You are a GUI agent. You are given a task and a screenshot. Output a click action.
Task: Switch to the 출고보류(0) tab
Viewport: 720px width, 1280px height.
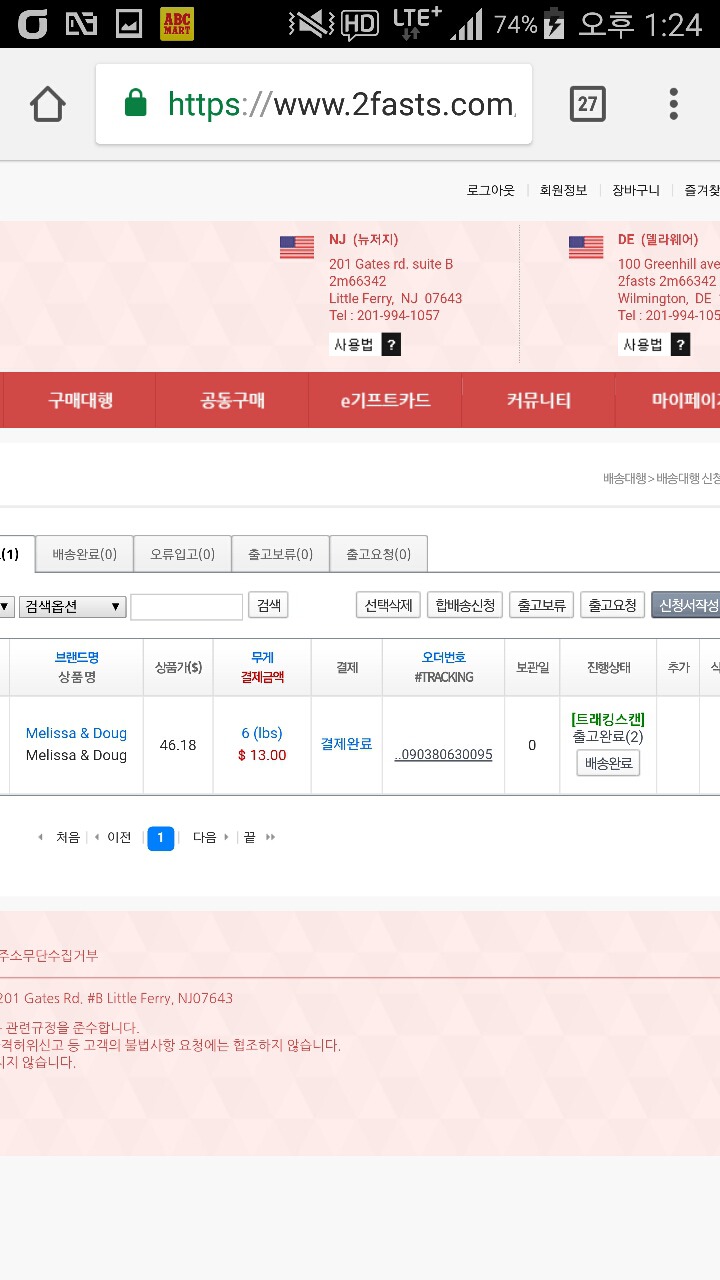tap(280, 554)
